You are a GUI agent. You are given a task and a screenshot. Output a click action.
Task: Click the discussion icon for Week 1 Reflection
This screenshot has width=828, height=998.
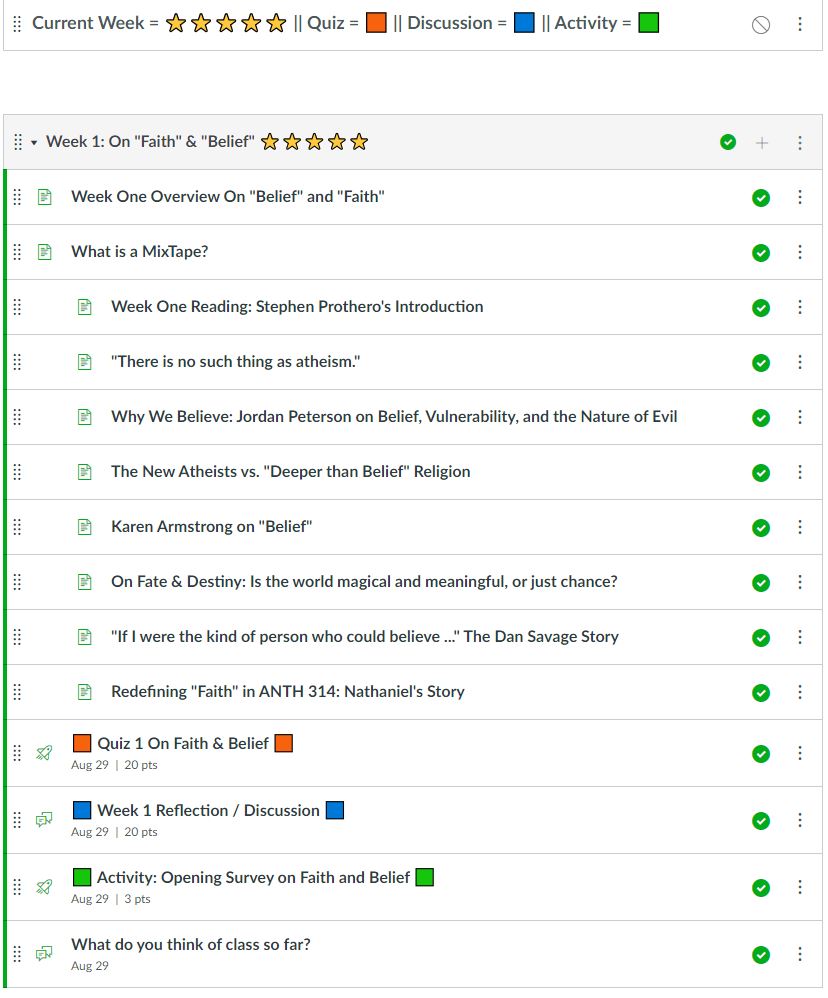[44, 820]
